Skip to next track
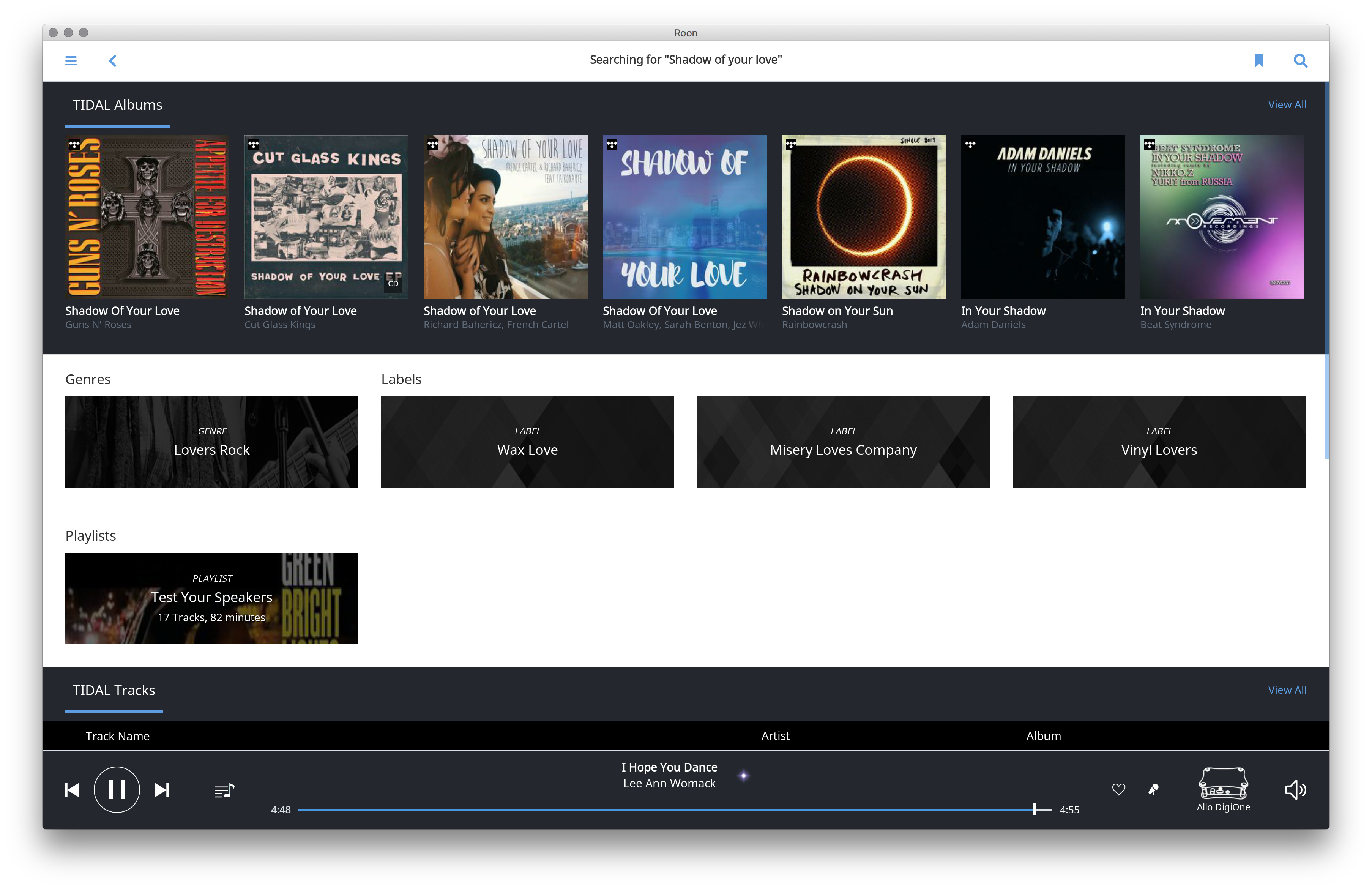 pos(162,790)
